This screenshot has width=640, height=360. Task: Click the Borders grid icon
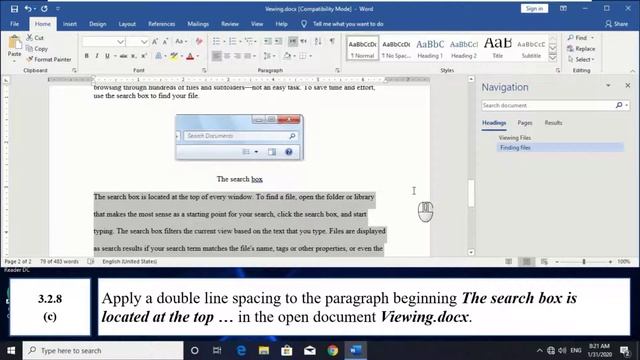tap(302, 56)
